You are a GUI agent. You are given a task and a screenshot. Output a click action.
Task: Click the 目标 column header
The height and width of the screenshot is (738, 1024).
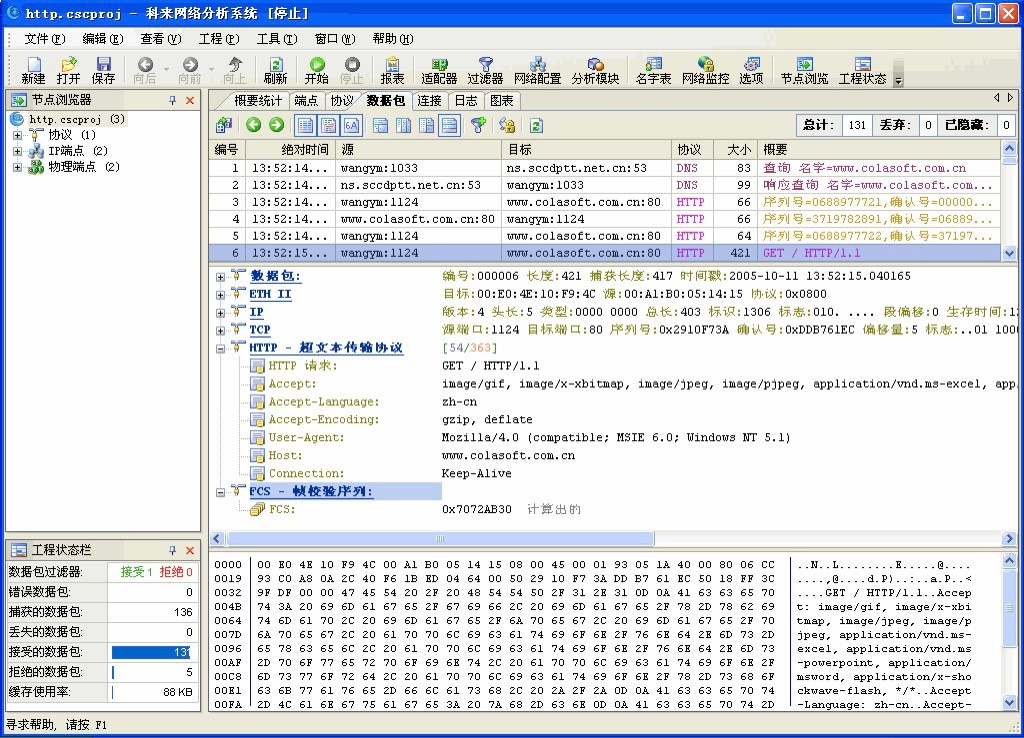pyautogui.click(x=586, y=150)
